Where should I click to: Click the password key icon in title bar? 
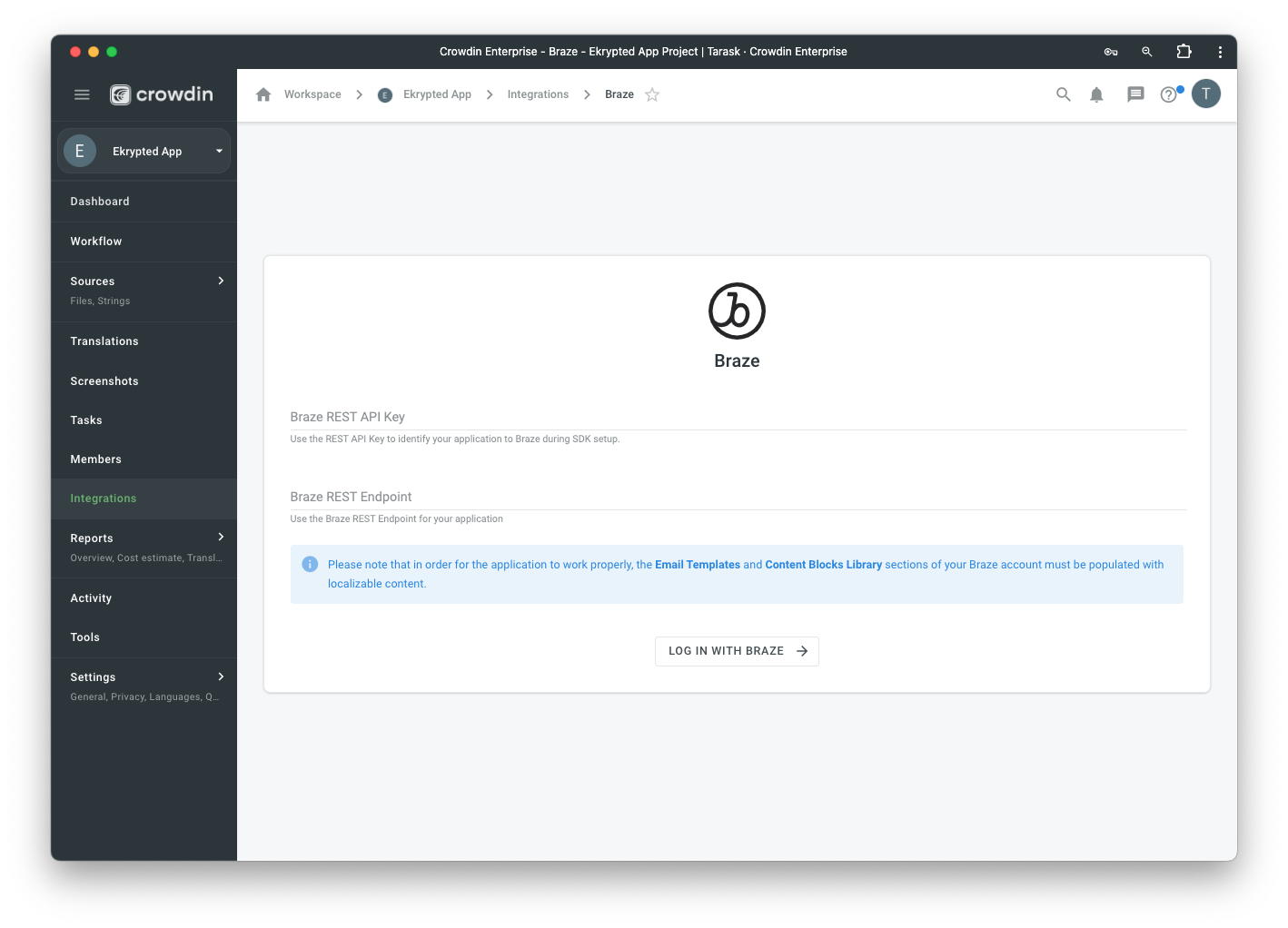(x=1111, y=52)
